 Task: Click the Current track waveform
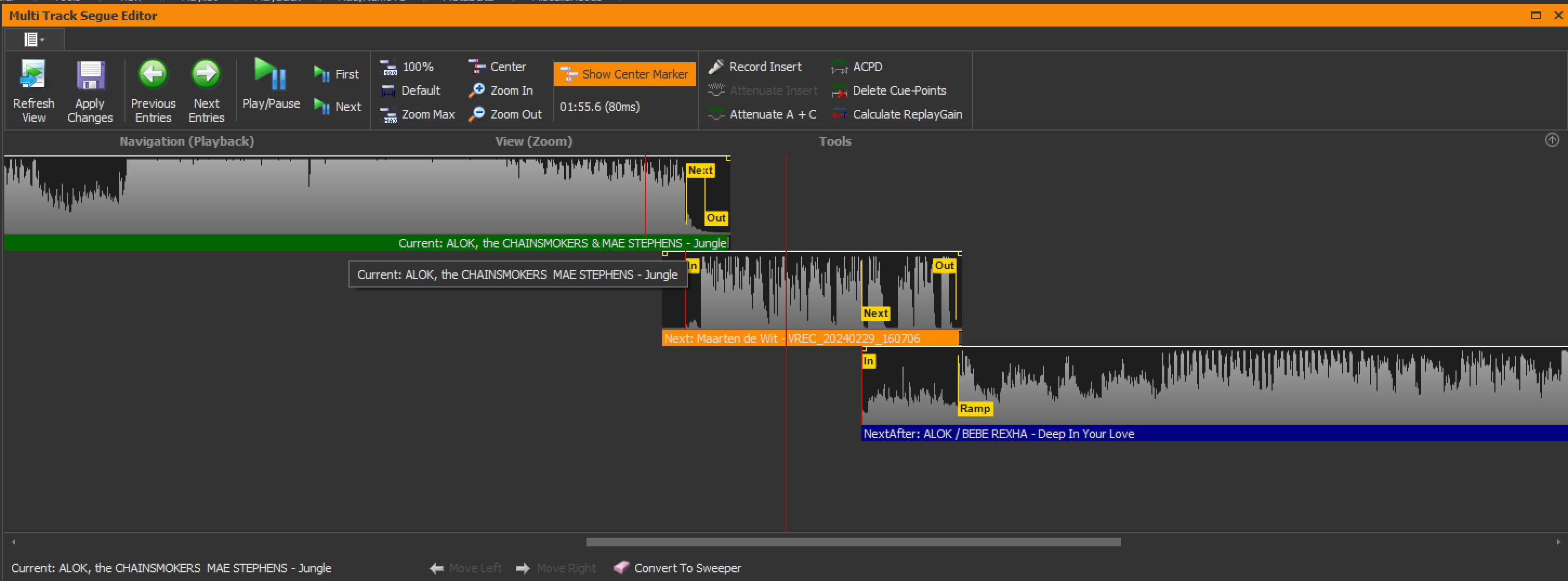click(367, 196)
